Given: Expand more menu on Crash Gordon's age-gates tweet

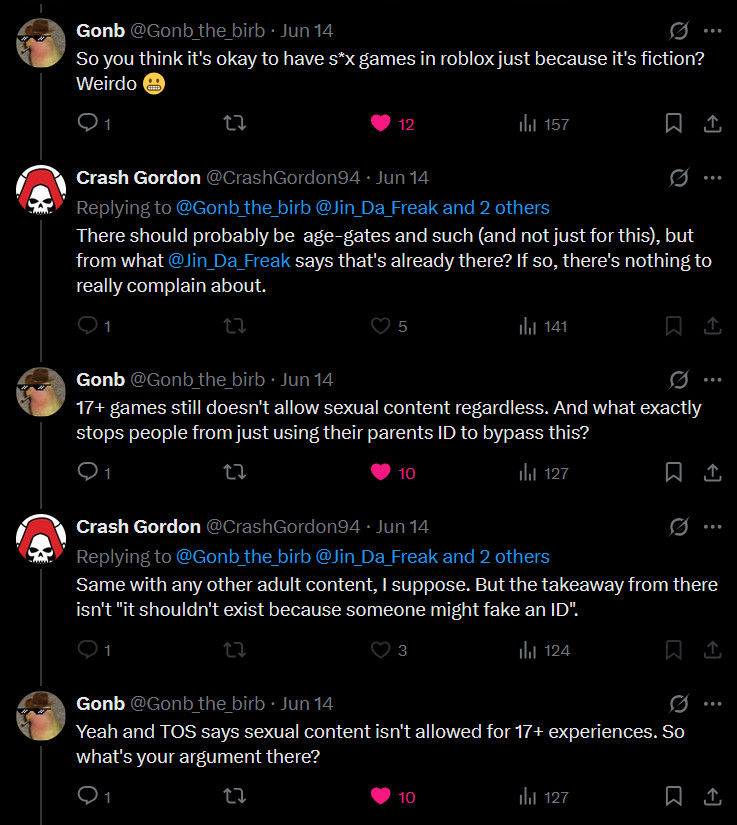Looking at the screenshot, I should [712, 178].
